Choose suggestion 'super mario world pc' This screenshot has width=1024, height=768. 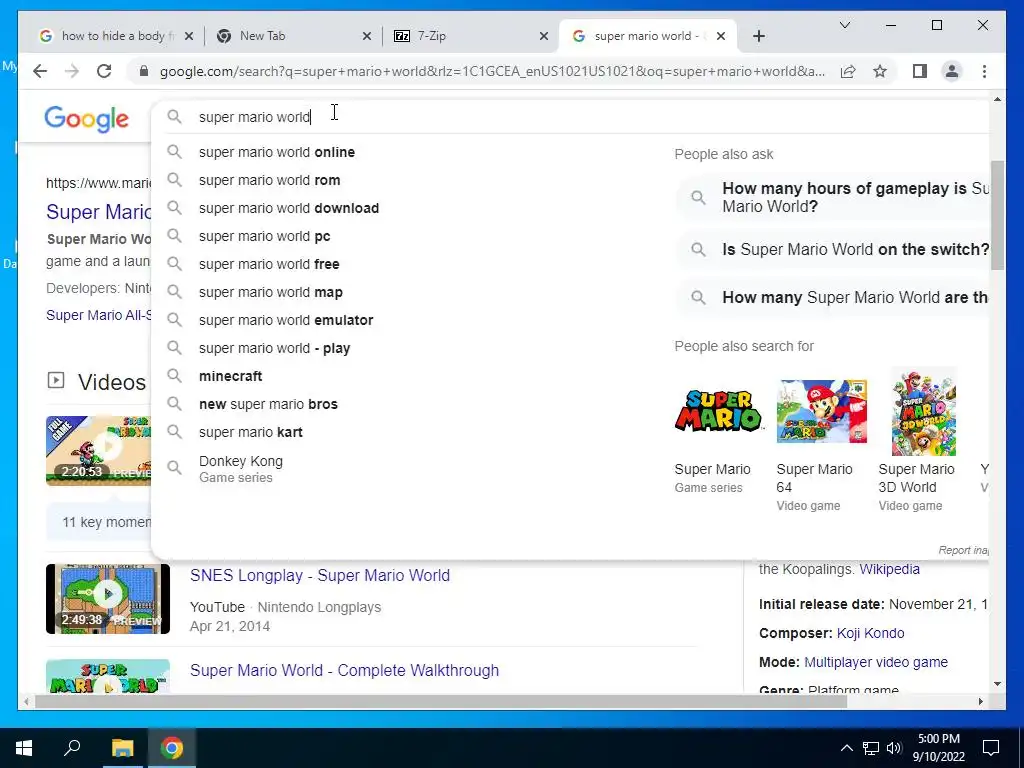264,236
